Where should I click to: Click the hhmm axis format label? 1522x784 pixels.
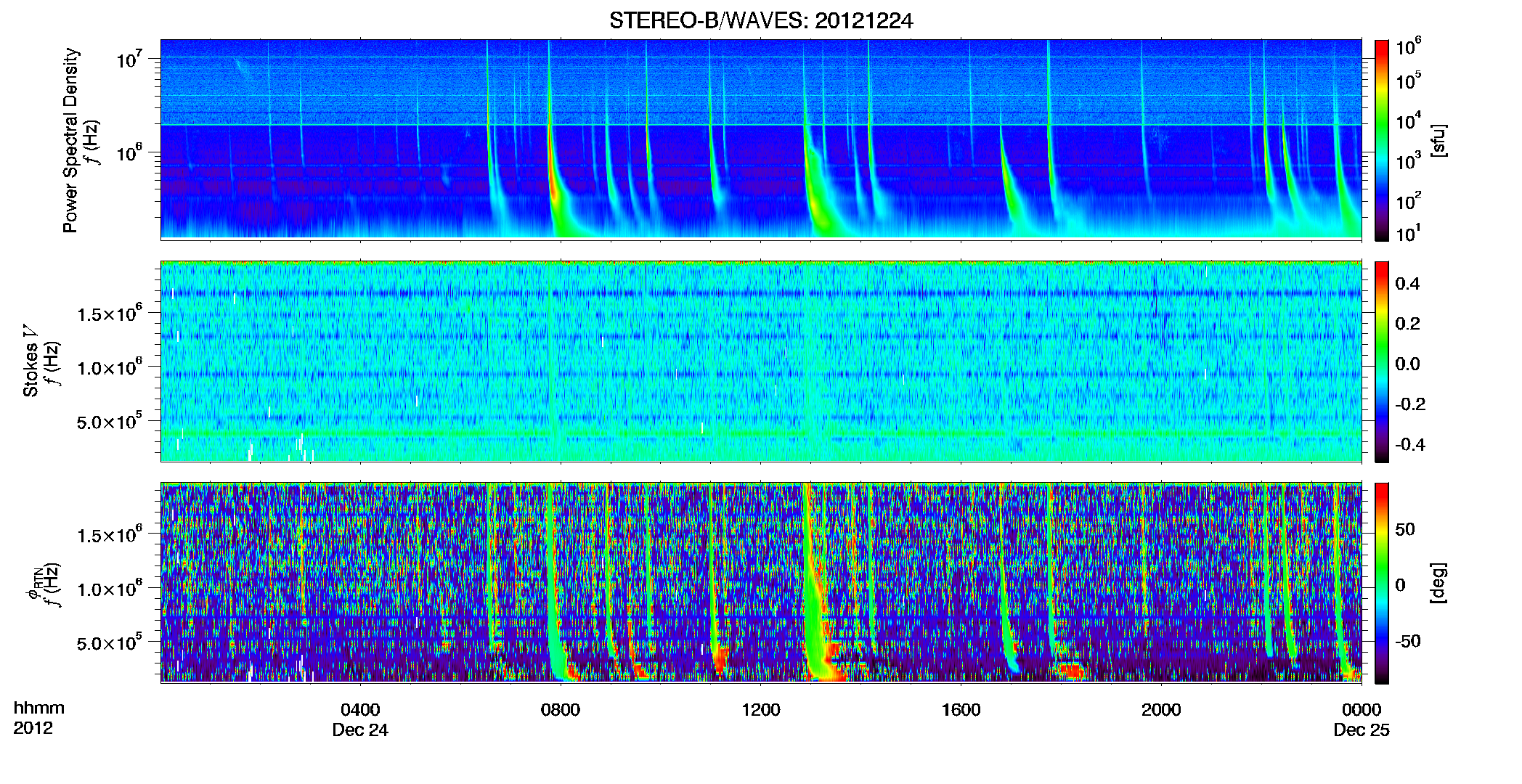point(39,709)
